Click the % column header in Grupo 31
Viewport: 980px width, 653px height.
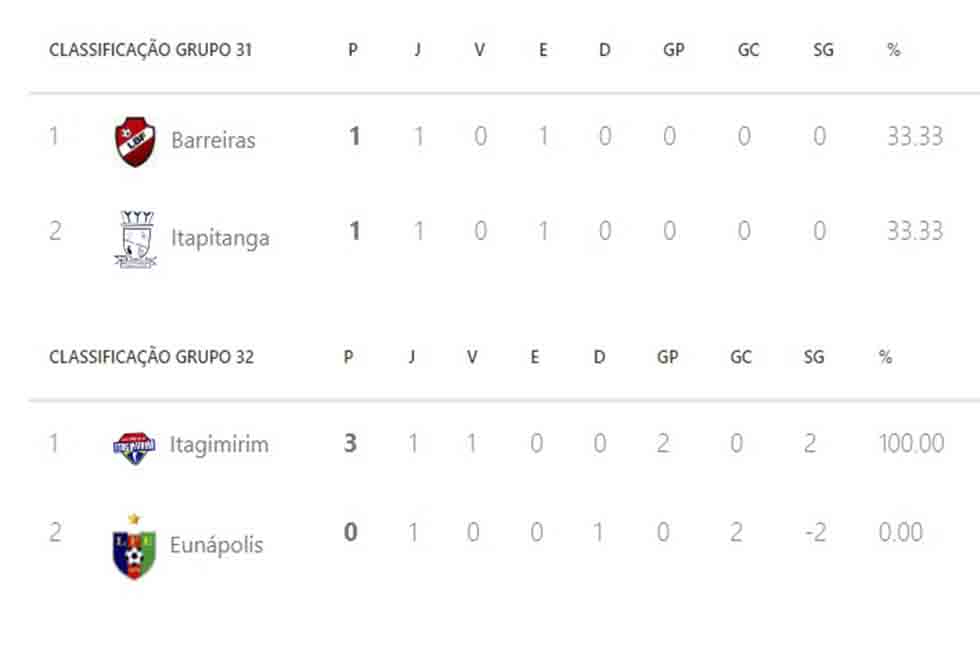(x=894, y=50)
